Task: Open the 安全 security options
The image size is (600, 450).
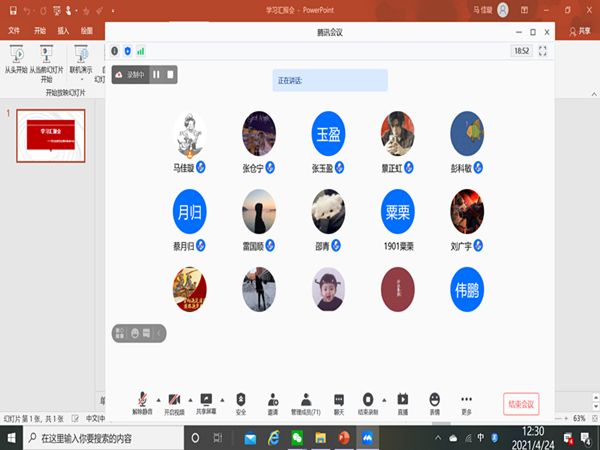Action: [241, 400]
